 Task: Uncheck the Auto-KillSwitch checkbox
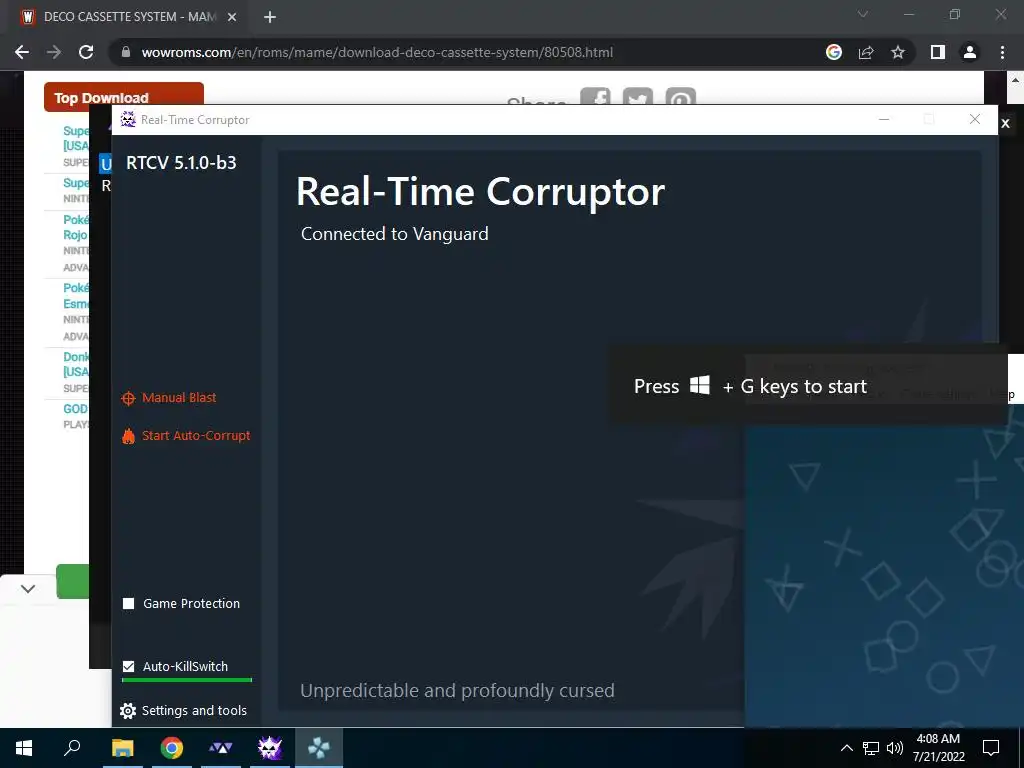tap(129, 666)
